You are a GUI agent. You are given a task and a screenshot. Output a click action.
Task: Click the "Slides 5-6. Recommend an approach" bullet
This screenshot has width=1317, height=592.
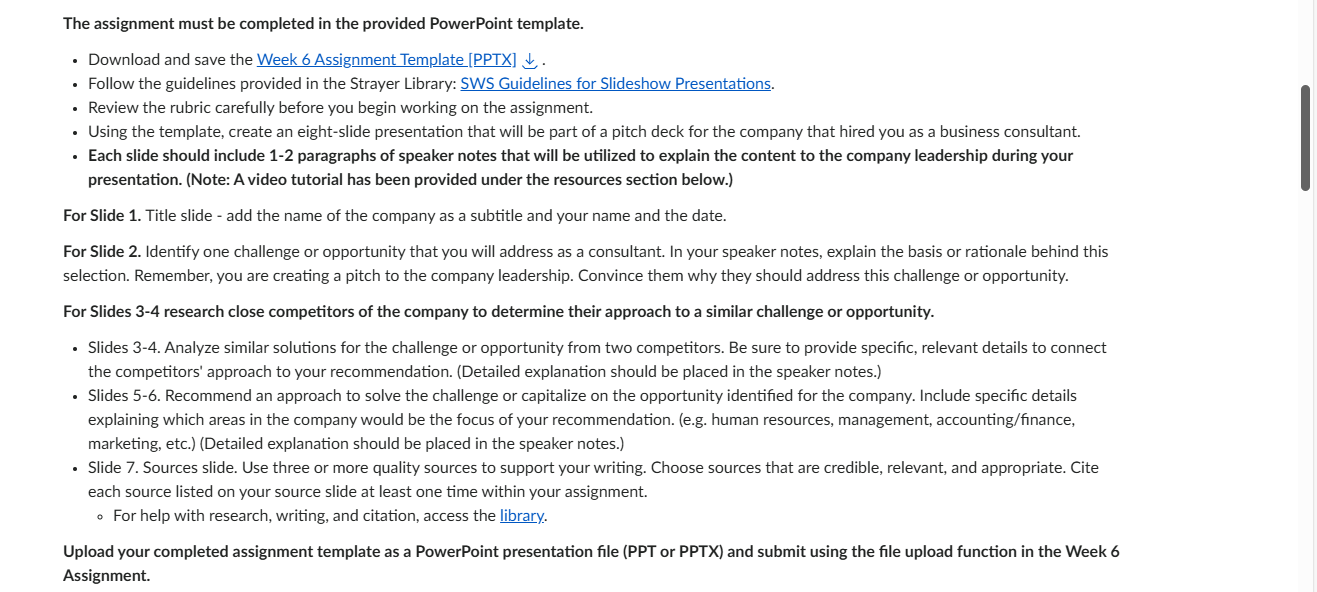tap(582, 420)
